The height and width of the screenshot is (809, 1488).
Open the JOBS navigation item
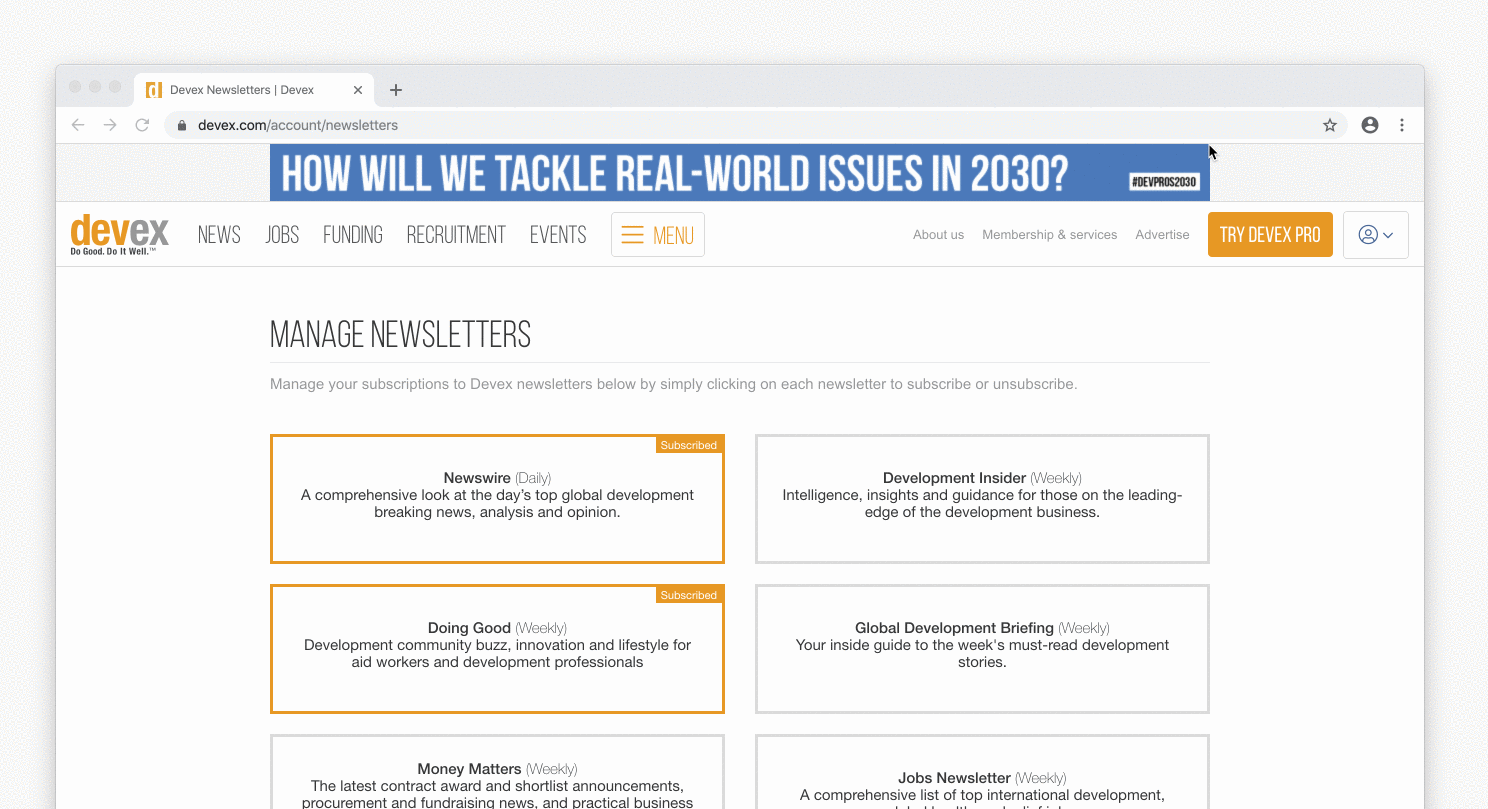pos(282,235)
